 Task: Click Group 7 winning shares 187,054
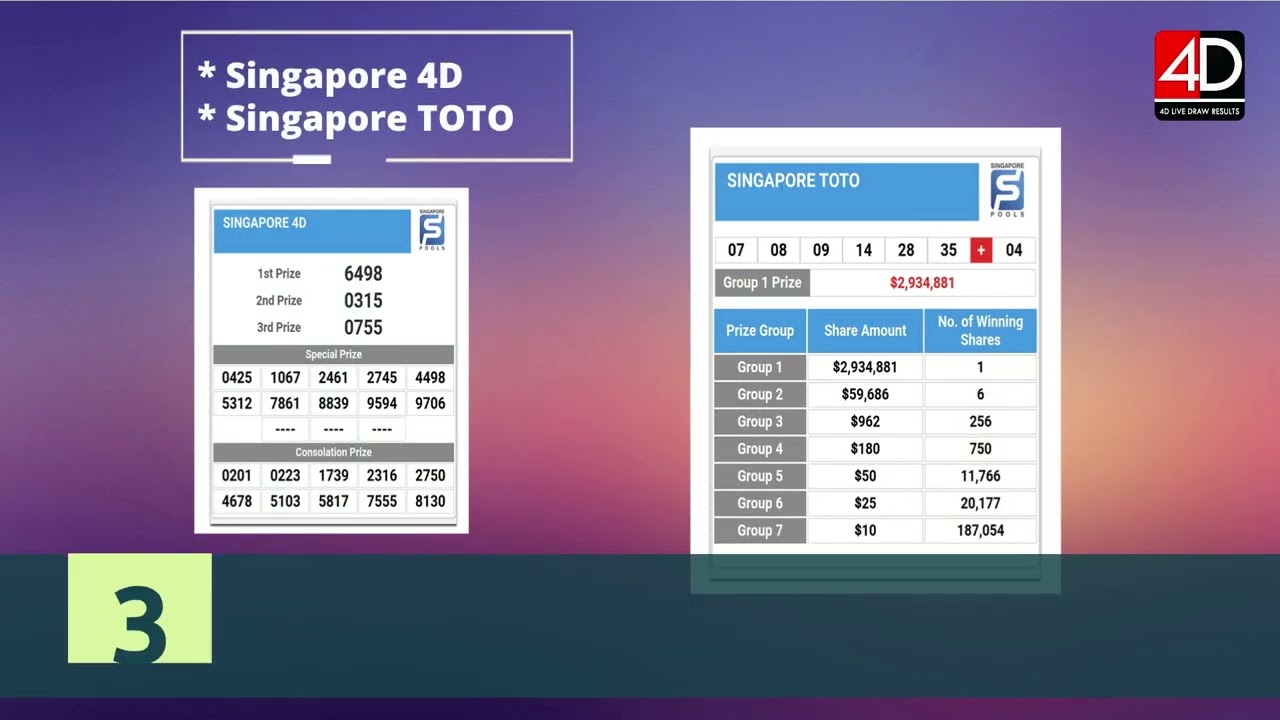click(x=980, y=530)
